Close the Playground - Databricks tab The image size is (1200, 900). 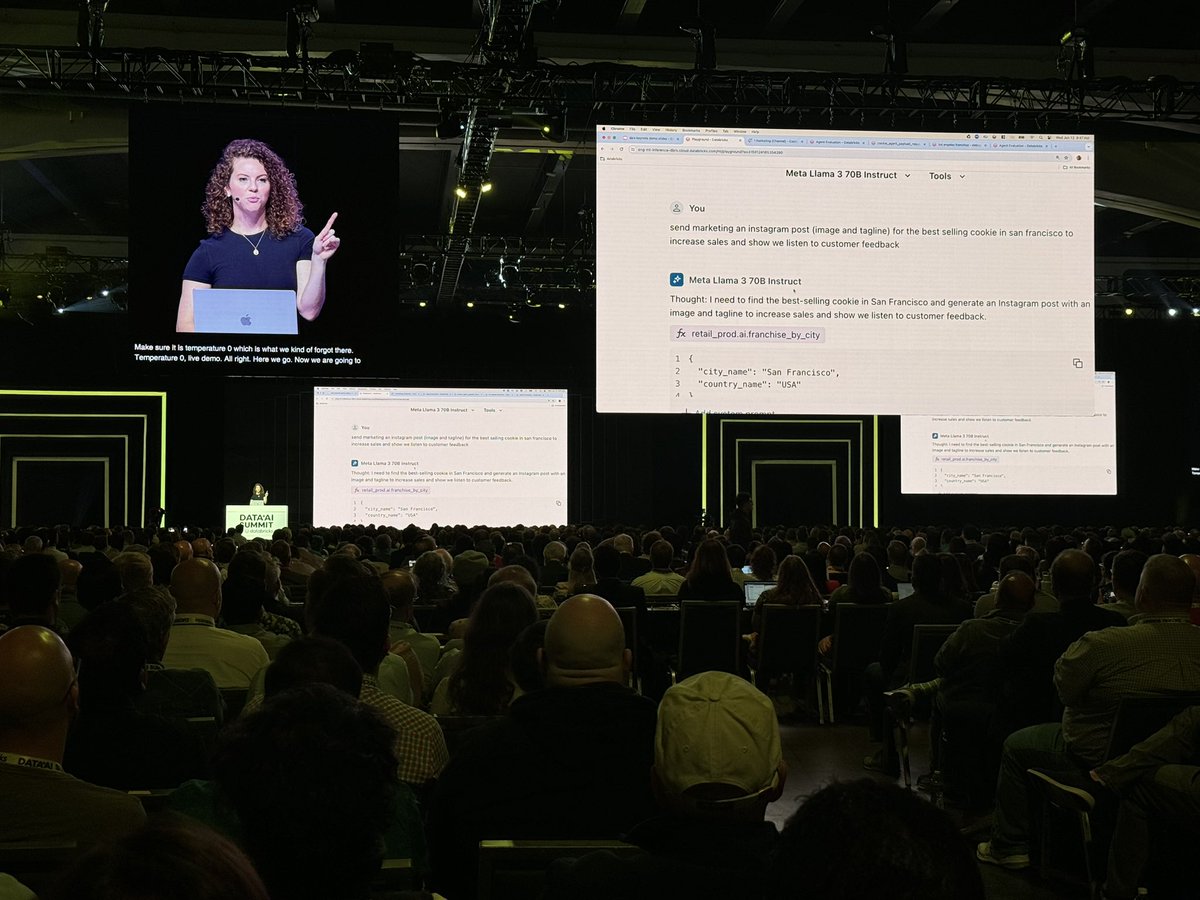pos(740,140)
